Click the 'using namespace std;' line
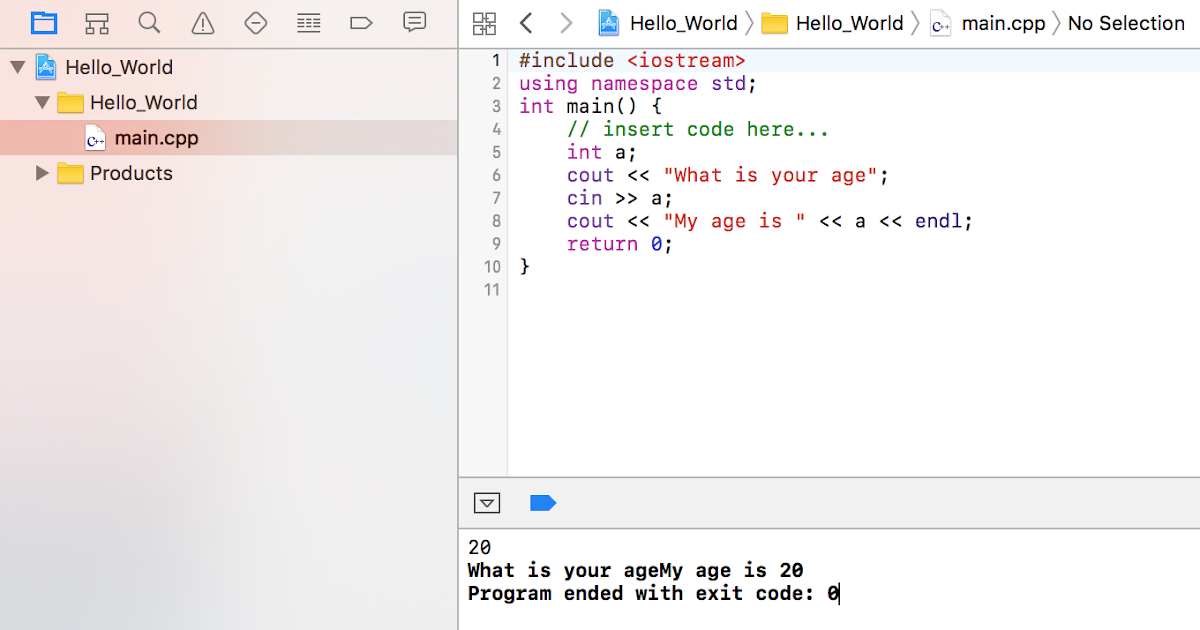1200x630 pixels. coord(638,84)
